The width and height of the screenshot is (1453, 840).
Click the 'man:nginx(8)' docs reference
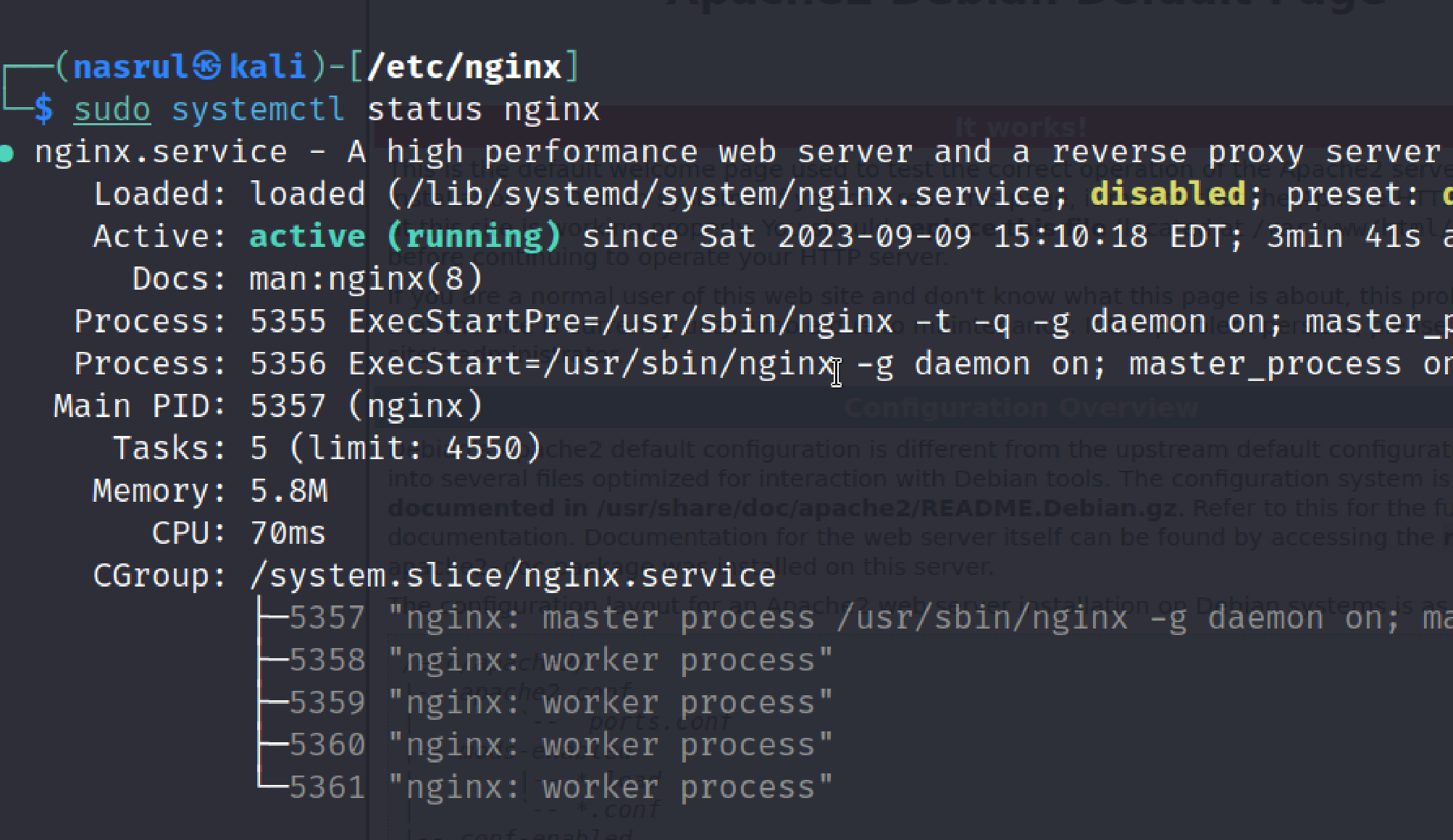pos(366,279)
